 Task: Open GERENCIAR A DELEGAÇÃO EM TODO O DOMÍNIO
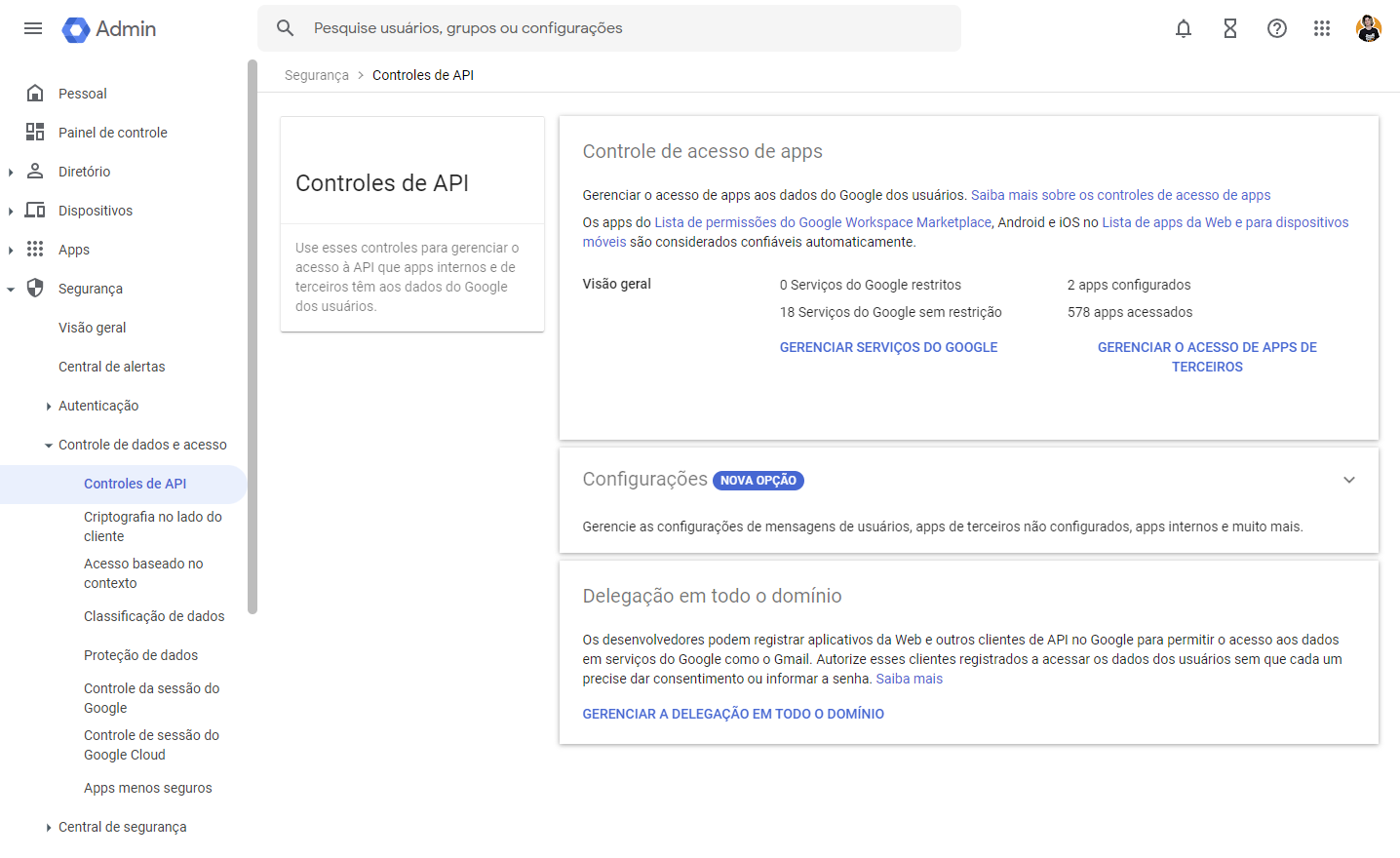pos(733,714)
